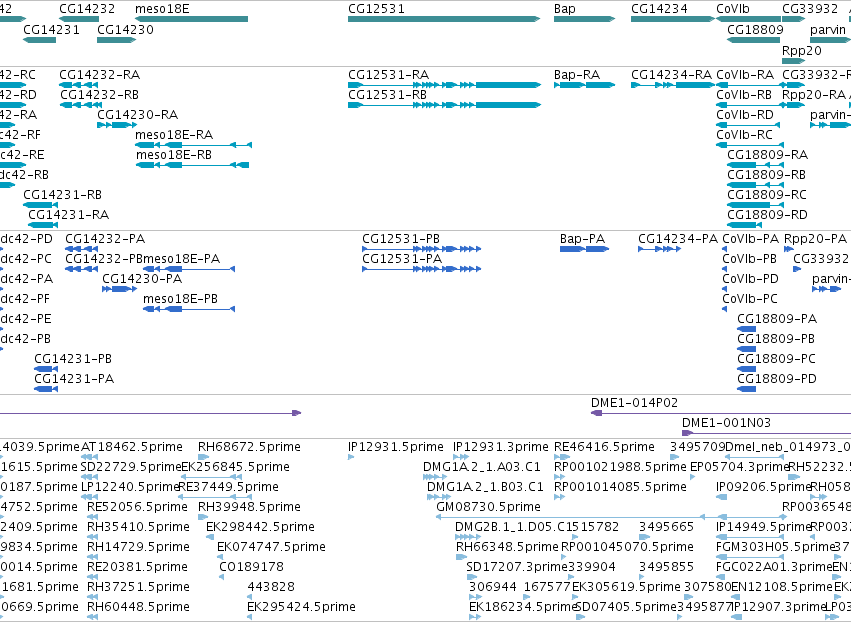Click the meso18E gene label
Image resolution: width=851 pixels, height=622 pixels.
162,9
